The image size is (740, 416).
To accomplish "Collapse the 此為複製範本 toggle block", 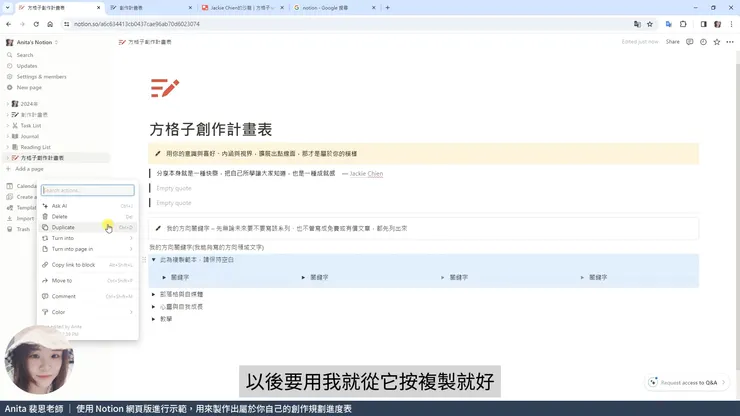I will (153, 260).
